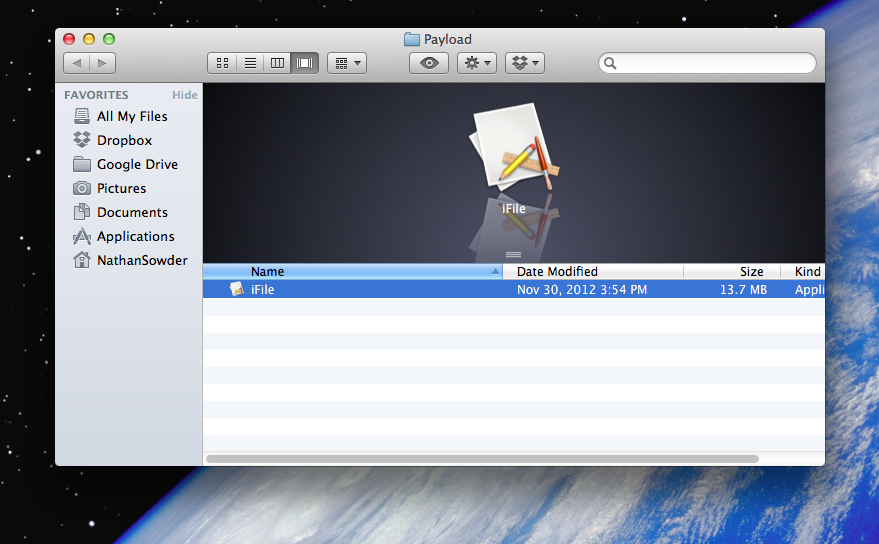Minimize the Payload window
Image resolution: width=879 pixels, height=544 pixels.
(89, 39)
